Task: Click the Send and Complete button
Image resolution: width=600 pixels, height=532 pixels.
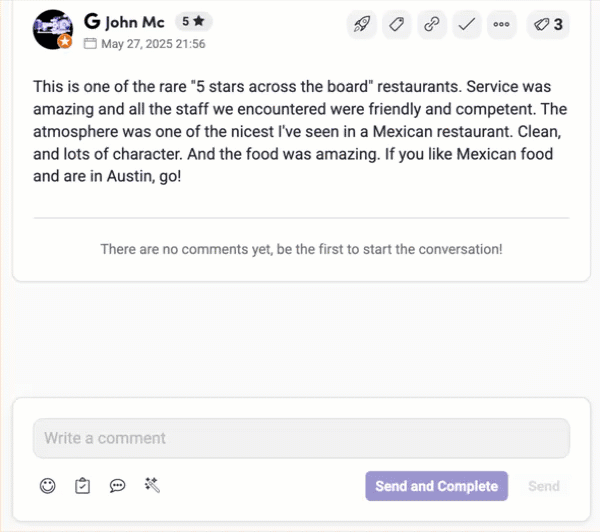Action: tap(436, 486)
